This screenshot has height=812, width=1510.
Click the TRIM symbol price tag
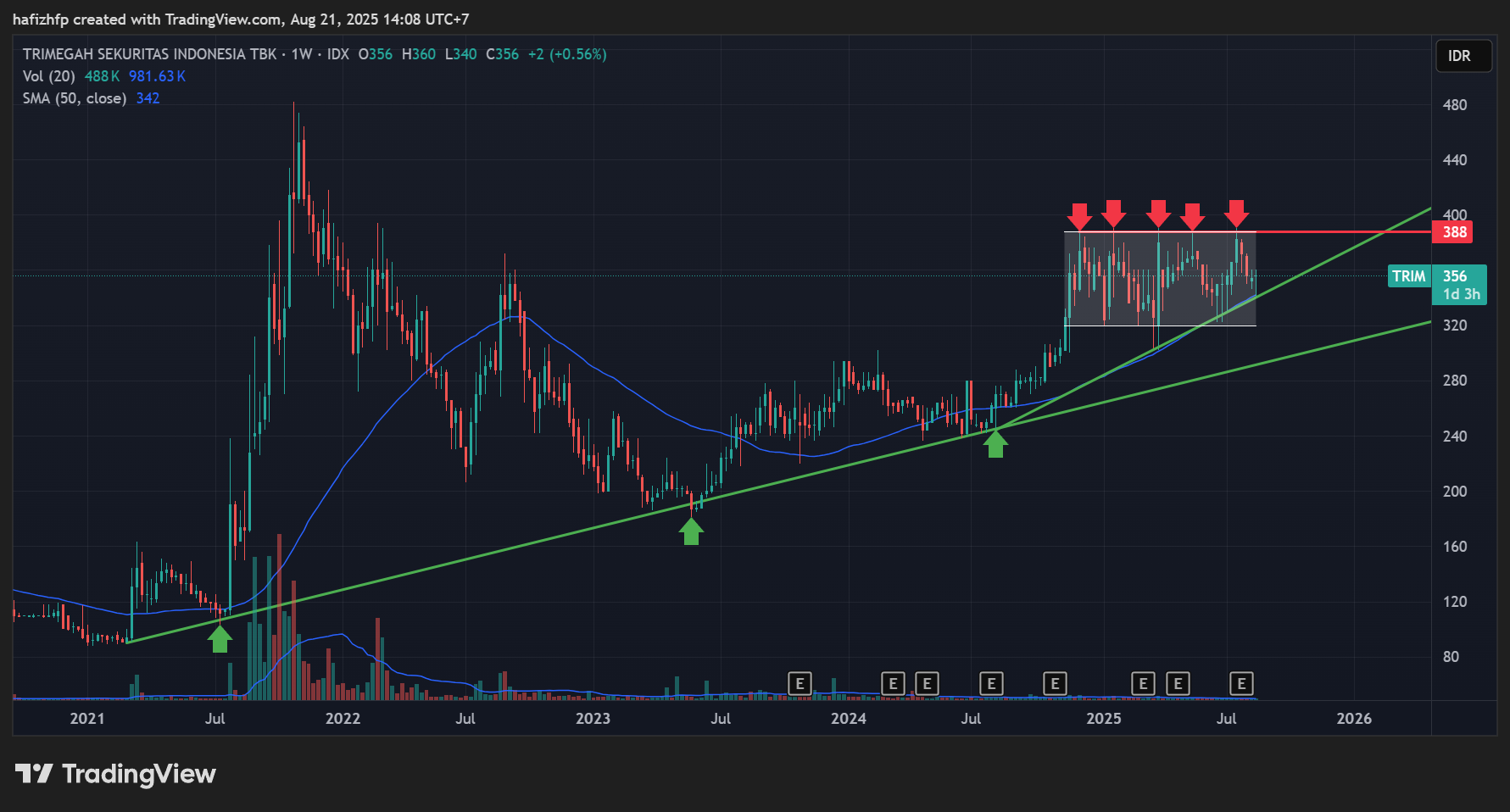[x=1409, y=276]
